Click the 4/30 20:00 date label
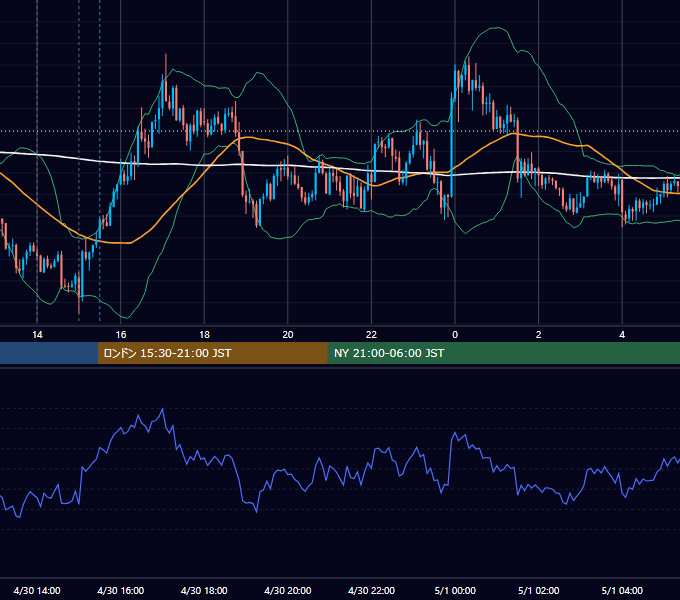The image size is (680, 600). click(288, 590)
